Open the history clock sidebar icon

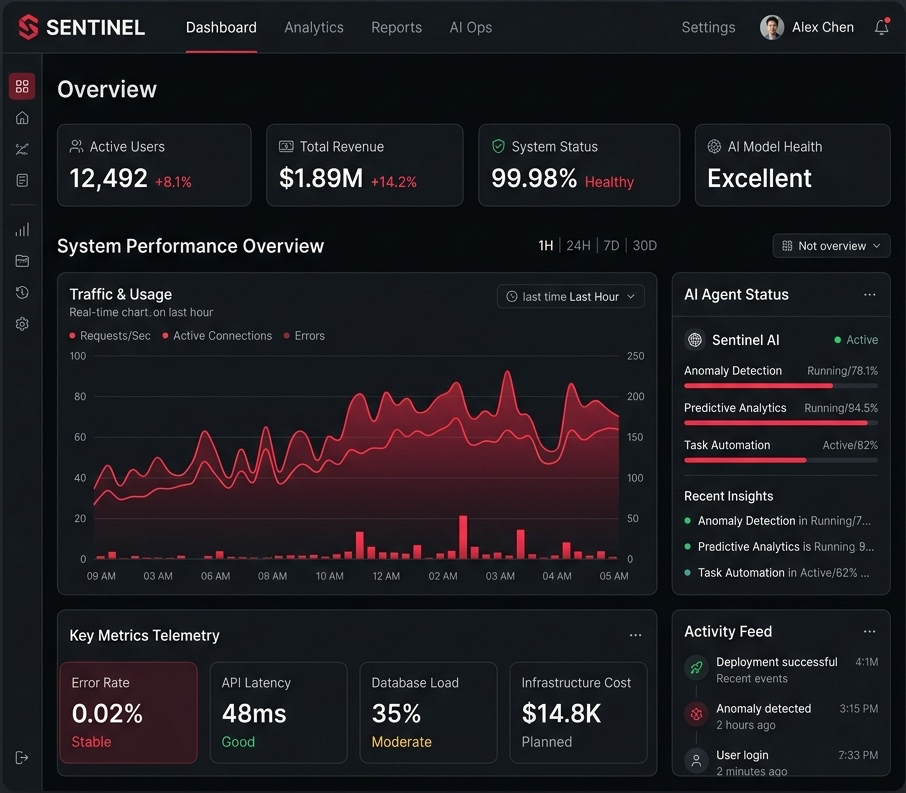[x=22, y=292]
